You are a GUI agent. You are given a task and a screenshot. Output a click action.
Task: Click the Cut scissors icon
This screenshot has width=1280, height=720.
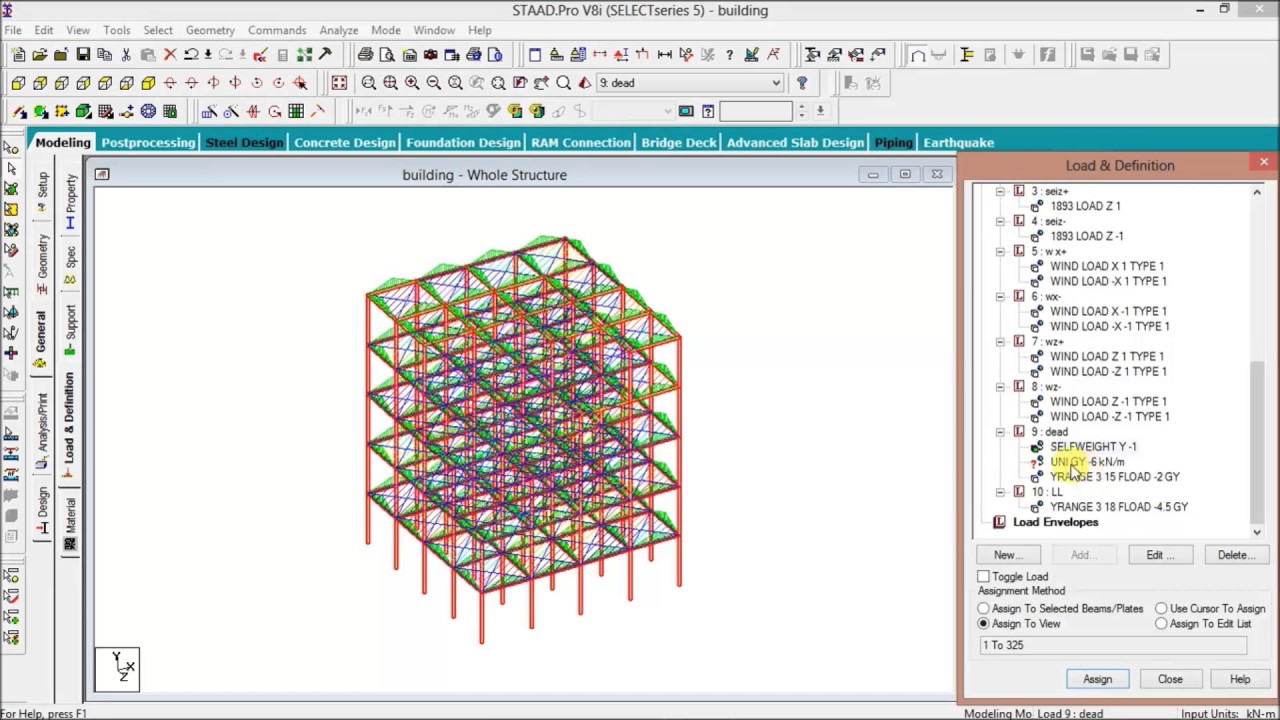pos(126,55)
